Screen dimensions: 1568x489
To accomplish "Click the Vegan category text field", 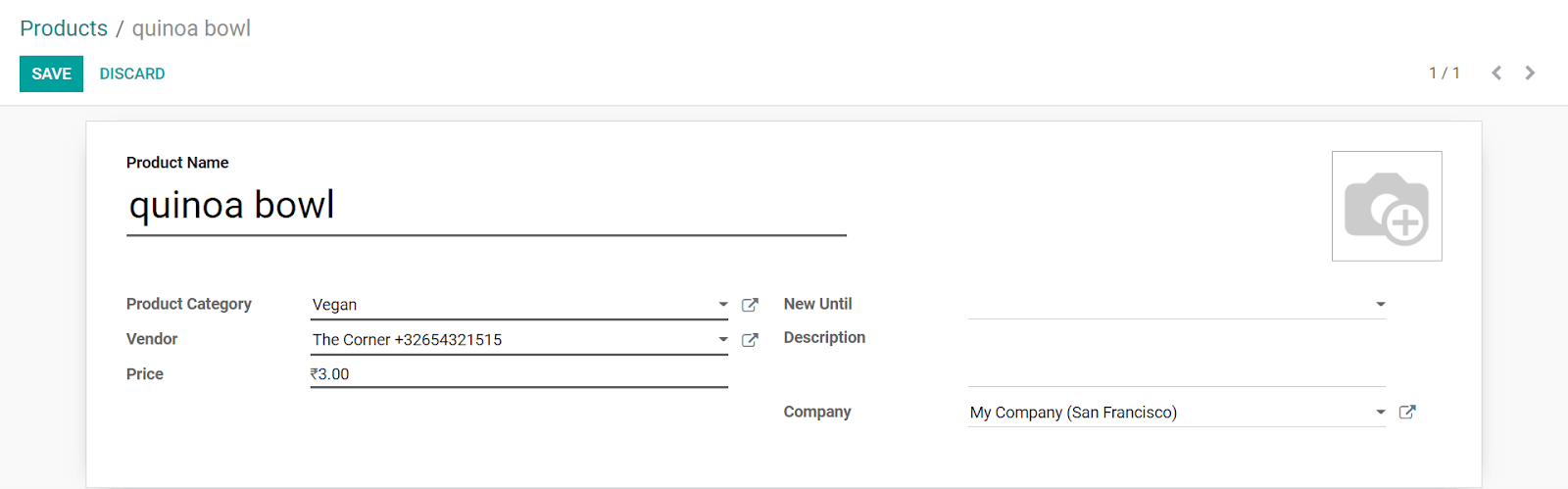I will (512, 305).
